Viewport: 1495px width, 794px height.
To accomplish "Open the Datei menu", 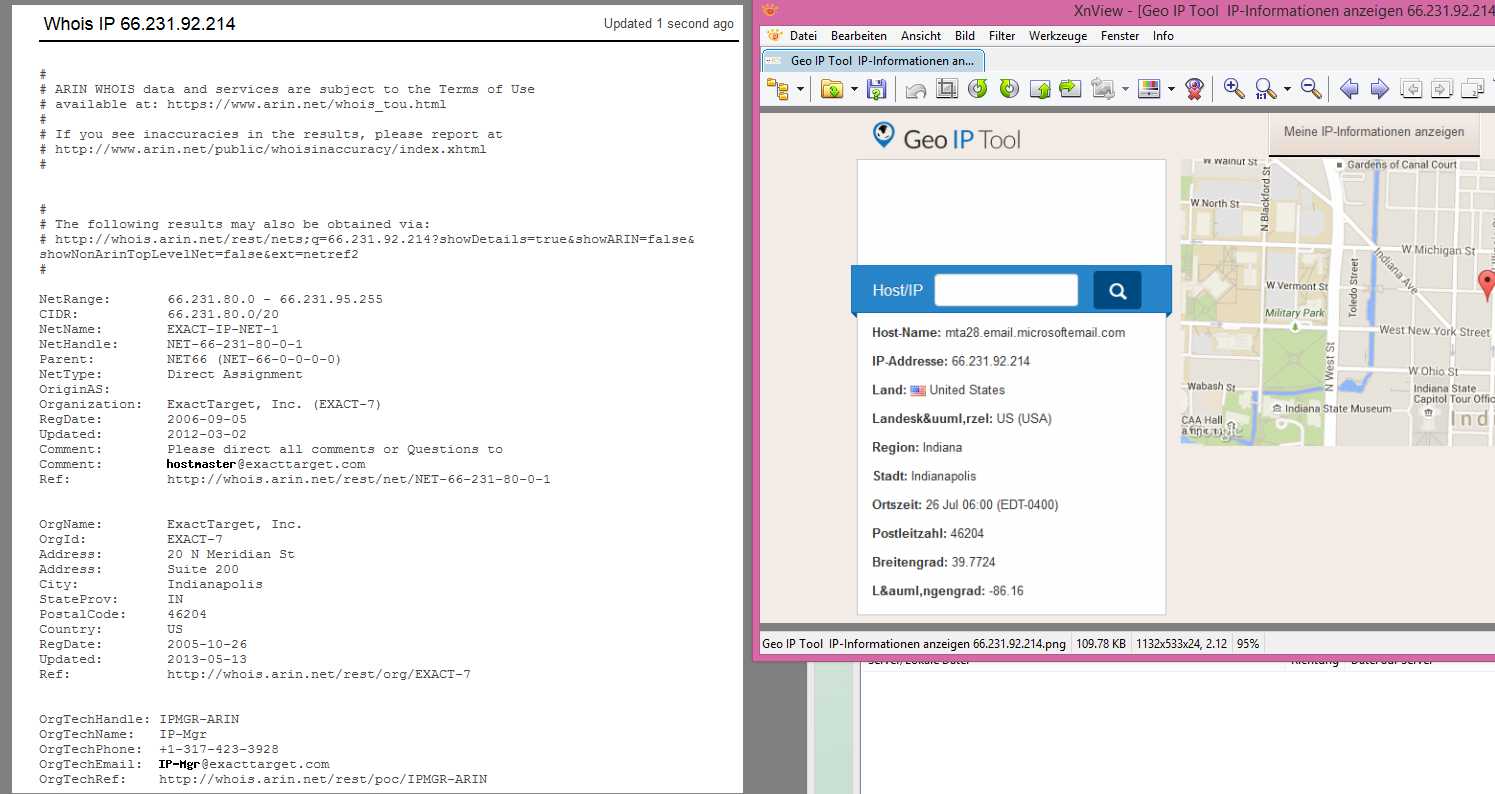I will click(x=803, y=36).
